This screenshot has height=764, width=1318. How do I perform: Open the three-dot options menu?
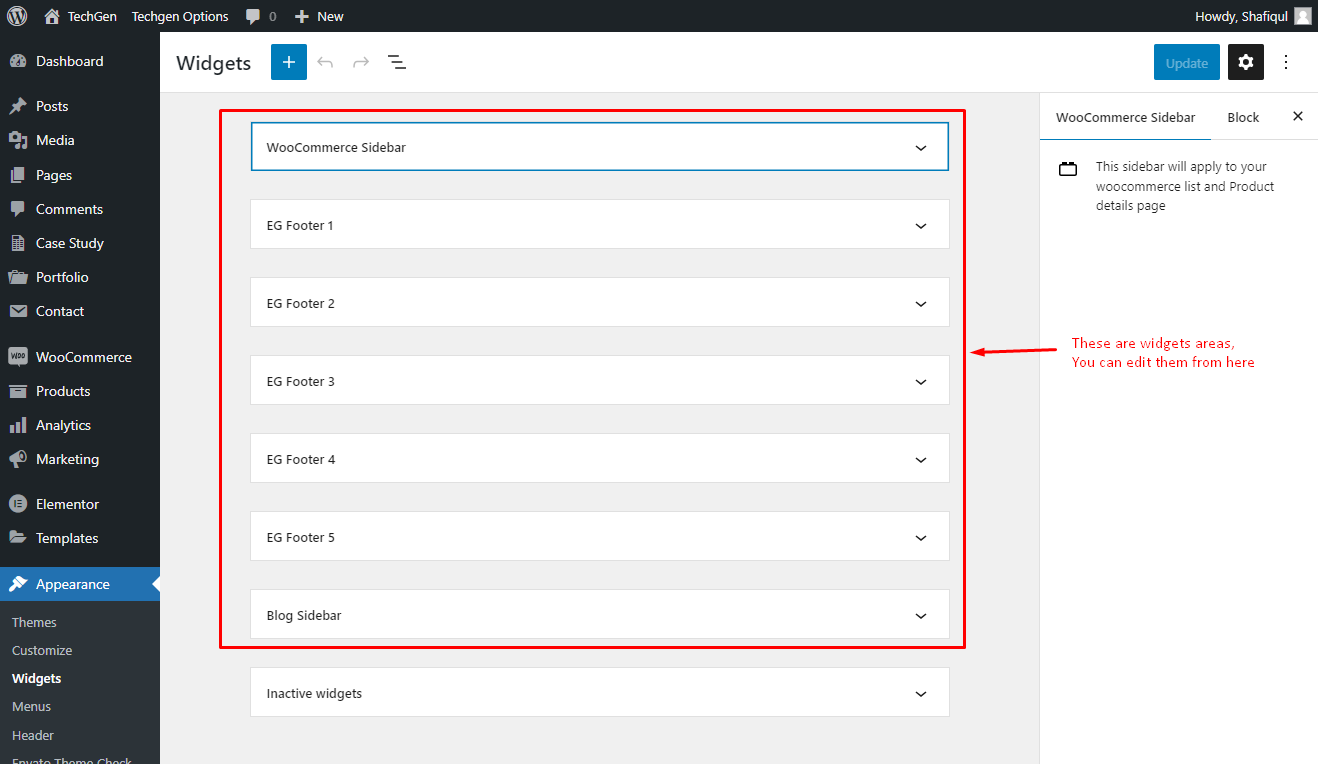1286,62
